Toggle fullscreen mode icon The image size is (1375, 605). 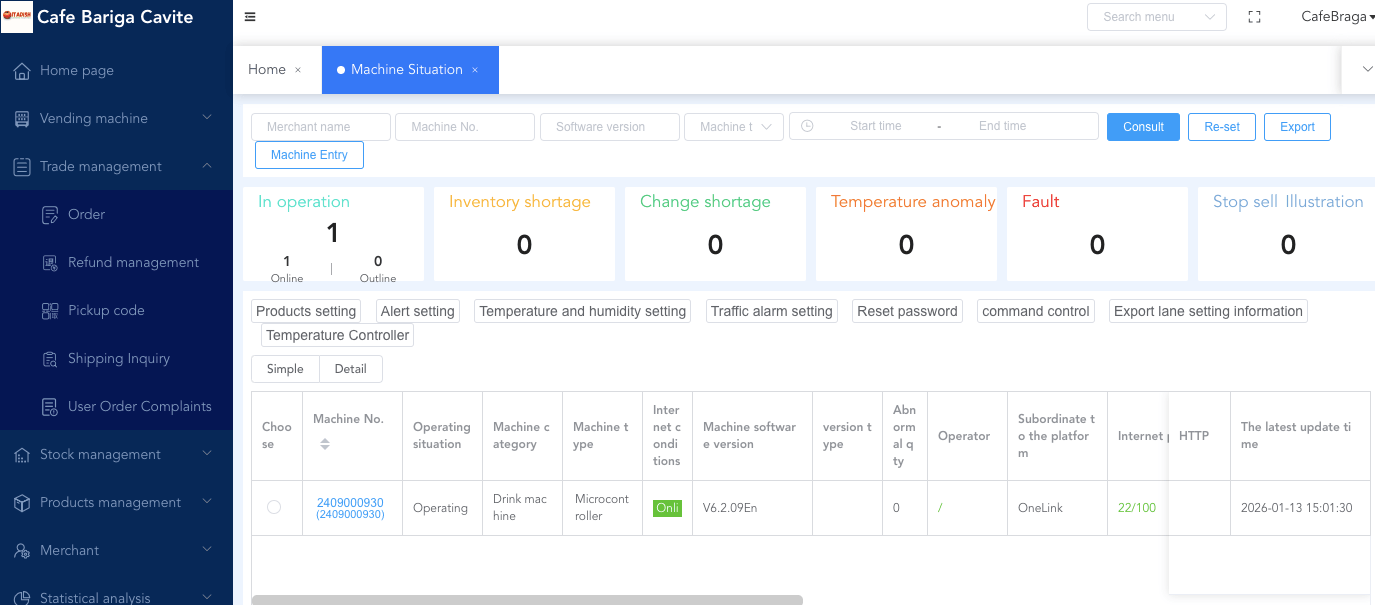click(1254, 17)
